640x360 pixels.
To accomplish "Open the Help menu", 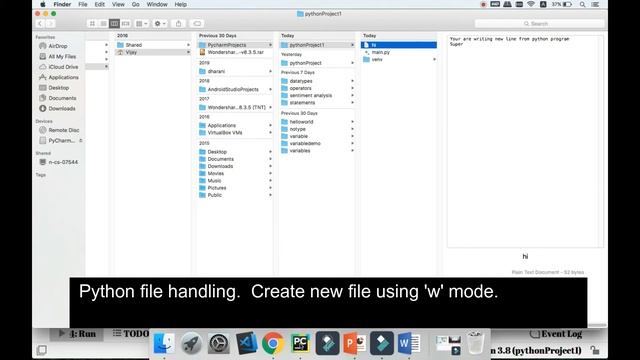I will [180, 4].
